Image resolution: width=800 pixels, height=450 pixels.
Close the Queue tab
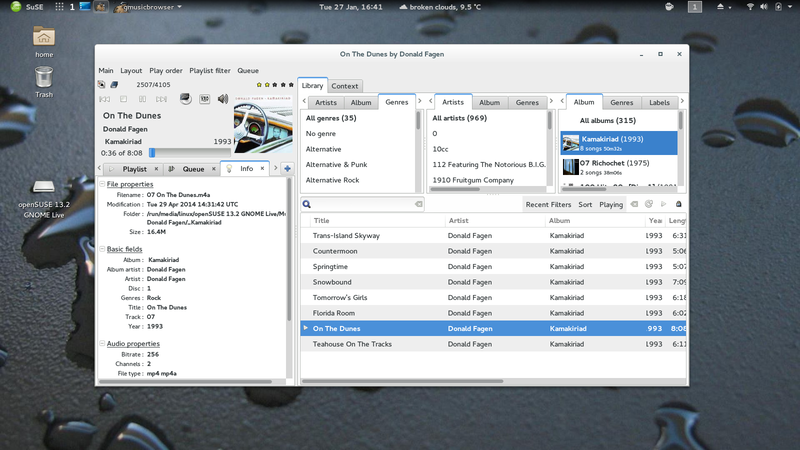pos(214,169)
